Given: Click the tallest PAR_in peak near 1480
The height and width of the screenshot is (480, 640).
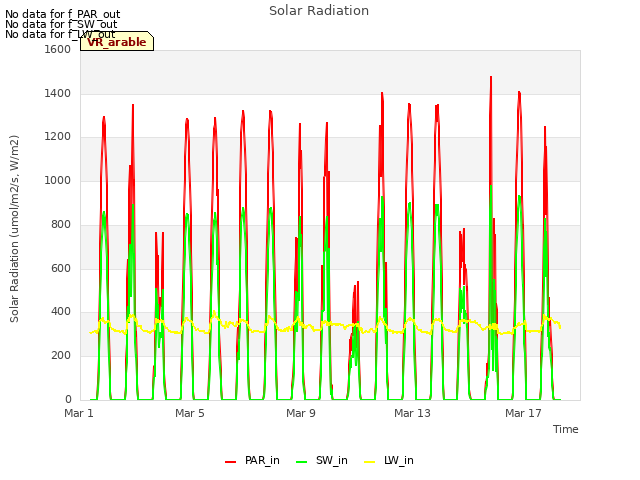Looking at the screenshot, I should (491, 78).
